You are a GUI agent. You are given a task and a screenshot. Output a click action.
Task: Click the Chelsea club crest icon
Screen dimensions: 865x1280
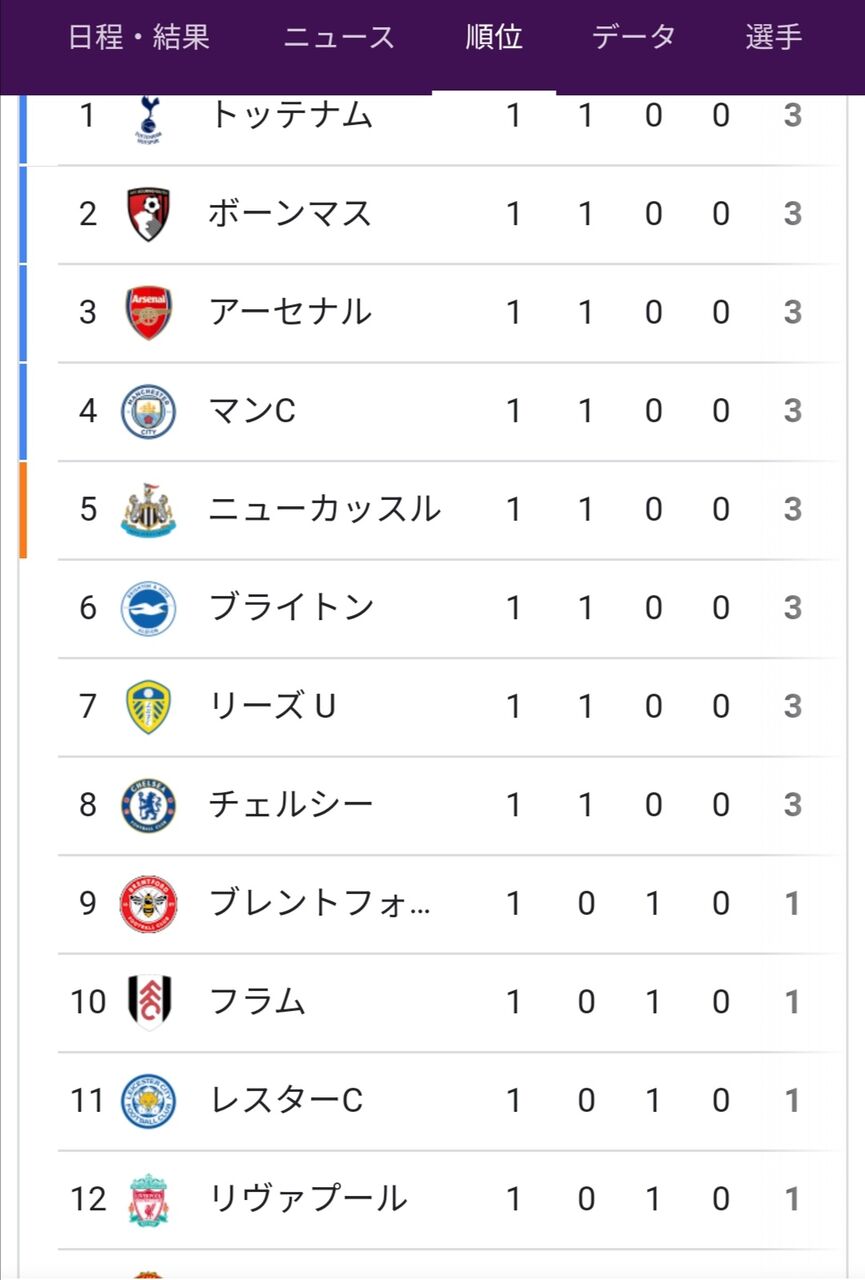[148, 805]
